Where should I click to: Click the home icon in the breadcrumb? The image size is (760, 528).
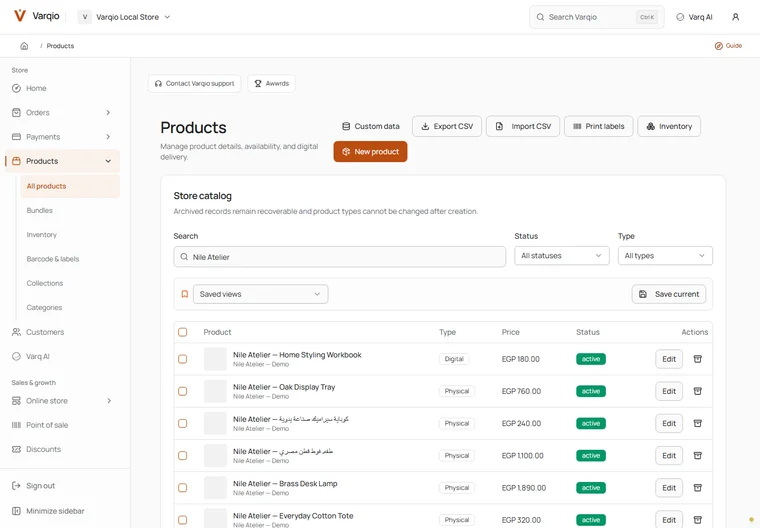pos(24,46)
